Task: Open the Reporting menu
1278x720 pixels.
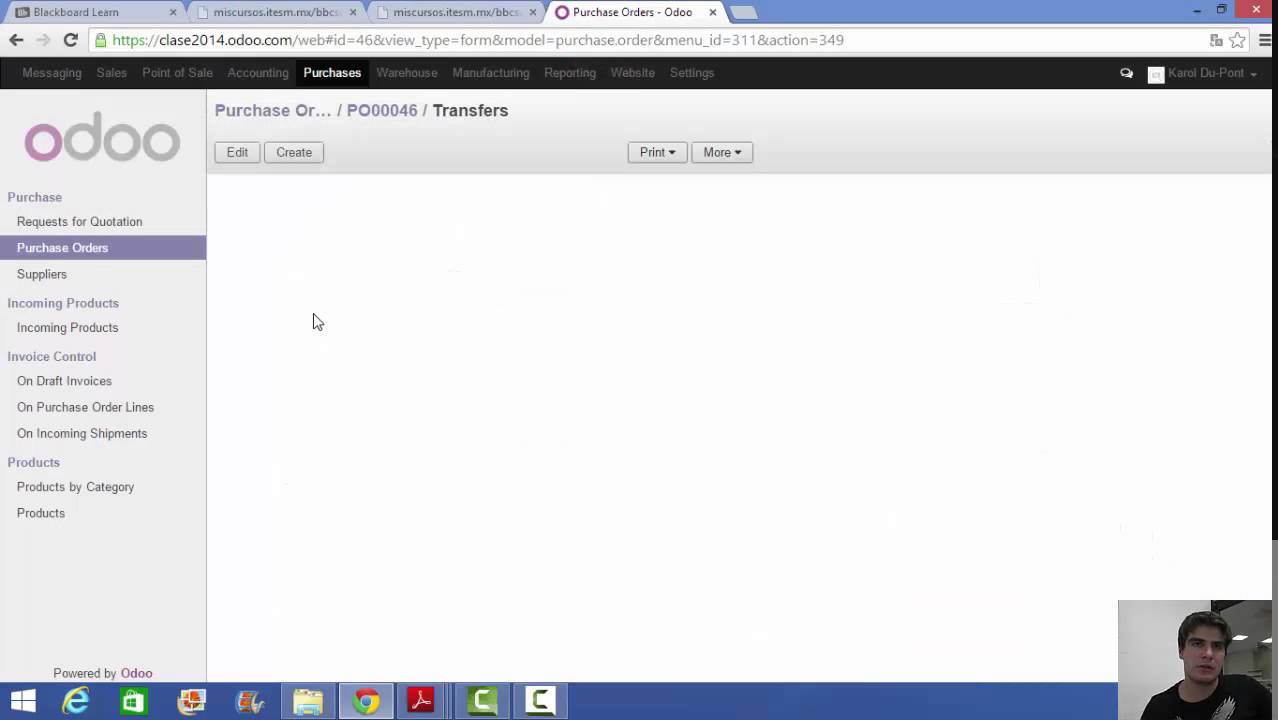Action: 570,73
